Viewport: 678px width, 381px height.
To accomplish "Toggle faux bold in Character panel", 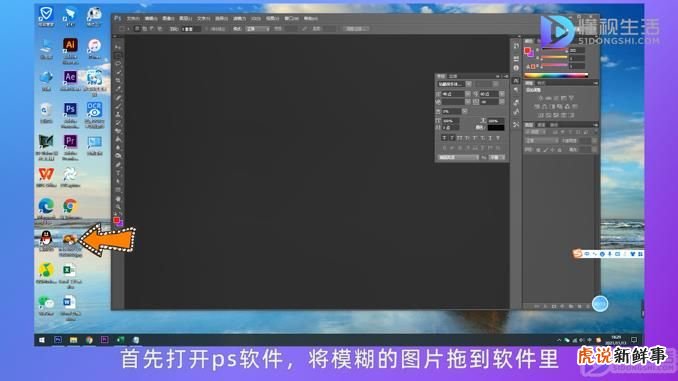I will pyautogui.click(x=444, y=138).
